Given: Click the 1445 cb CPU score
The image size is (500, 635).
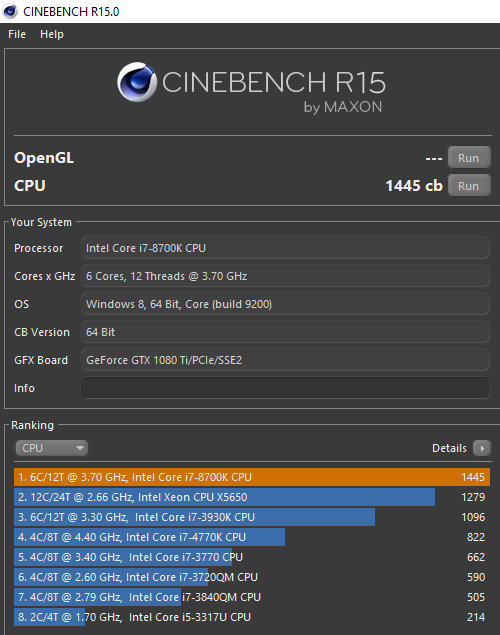Looking at the screenshot, I should coord(414,186).
